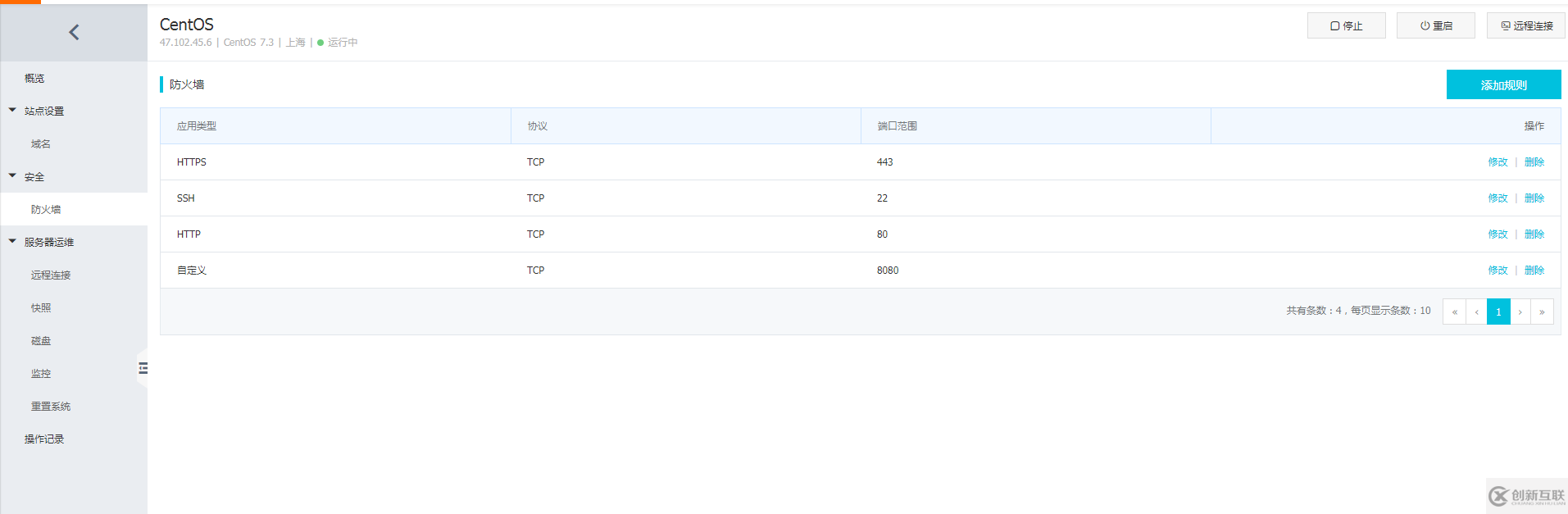Click the SSH row label
This screenshot has width=1568, height=514.
(x=186, y=198)
